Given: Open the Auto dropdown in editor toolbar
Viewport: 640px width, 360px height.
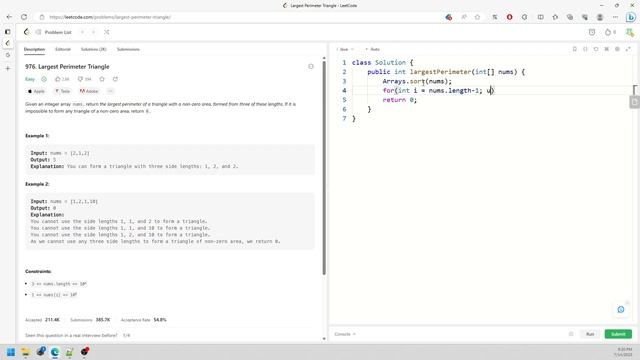Looking at the screenshot, I should click(x=373, y=49).
